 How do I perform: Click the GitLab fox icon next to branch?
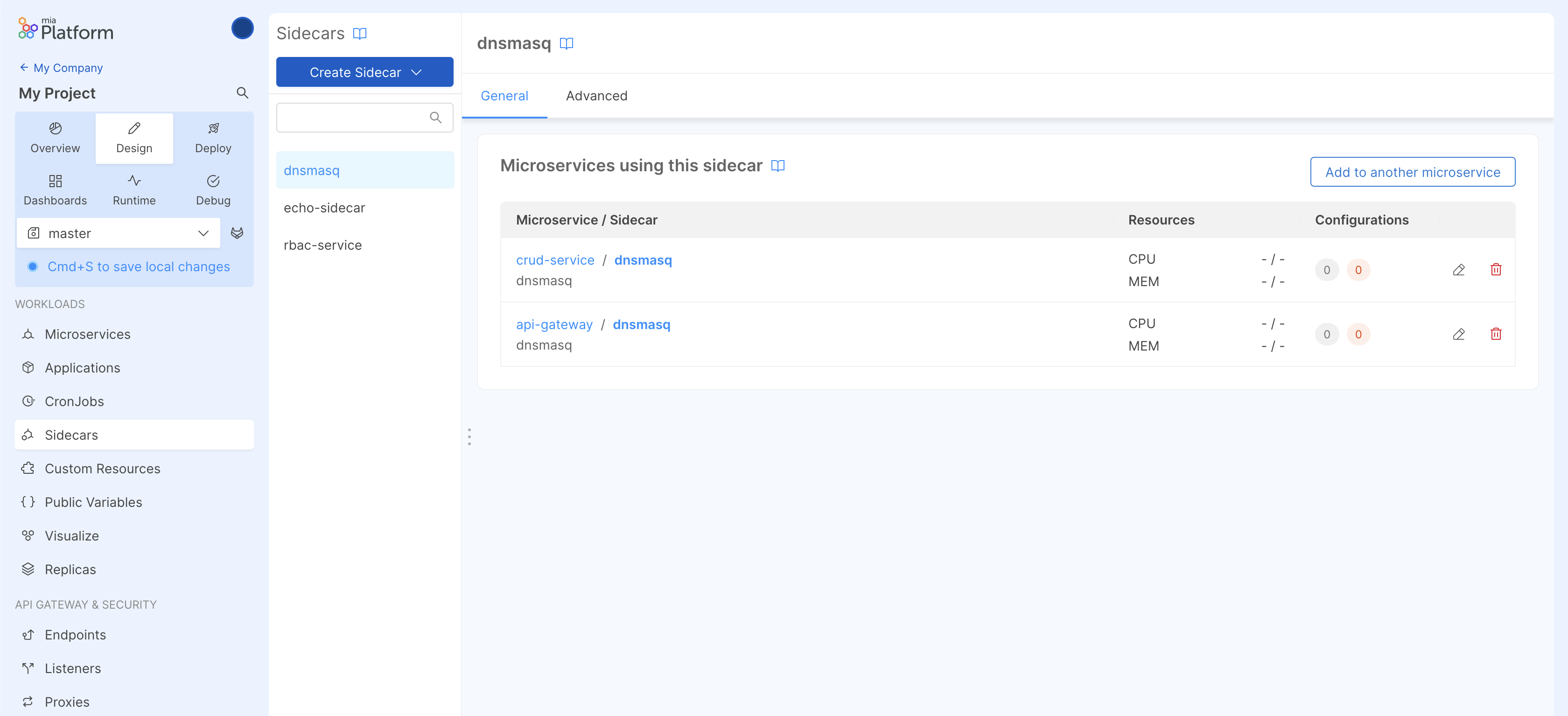(237, 233)
